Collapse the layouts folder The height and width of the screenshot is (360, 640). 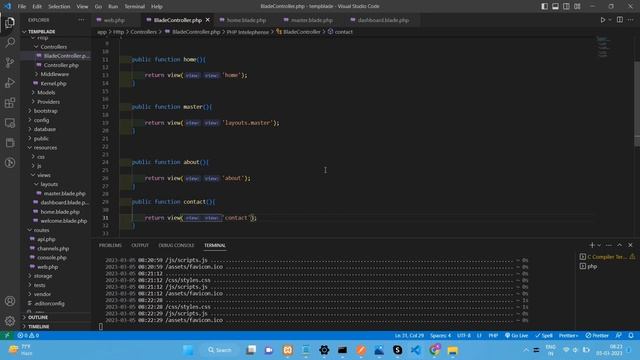click(x=49, y=184)
